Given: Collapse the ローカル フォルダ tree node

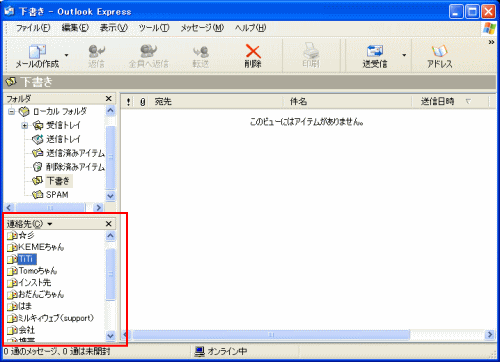Looking at the screenshot, I should tap(12, 111).
